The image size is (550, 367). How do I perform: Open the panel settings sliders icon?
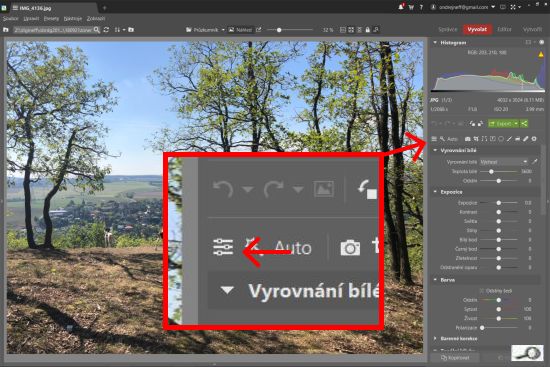click(x=434, y=139)
